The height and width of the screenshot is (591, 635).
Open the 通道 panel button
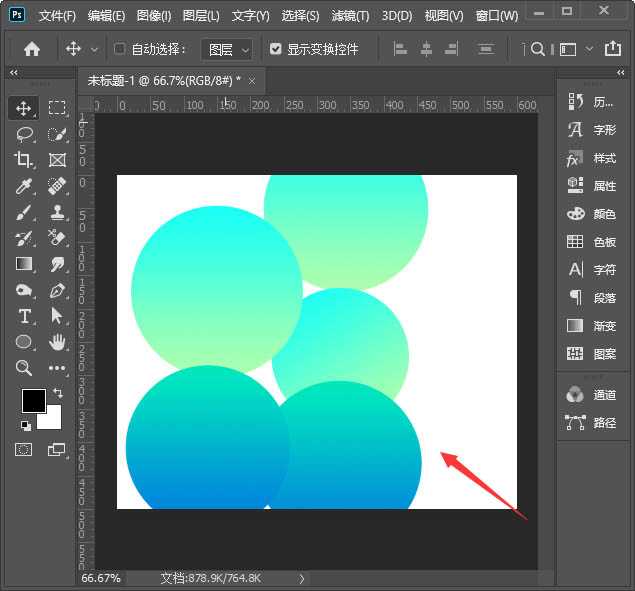592,395
